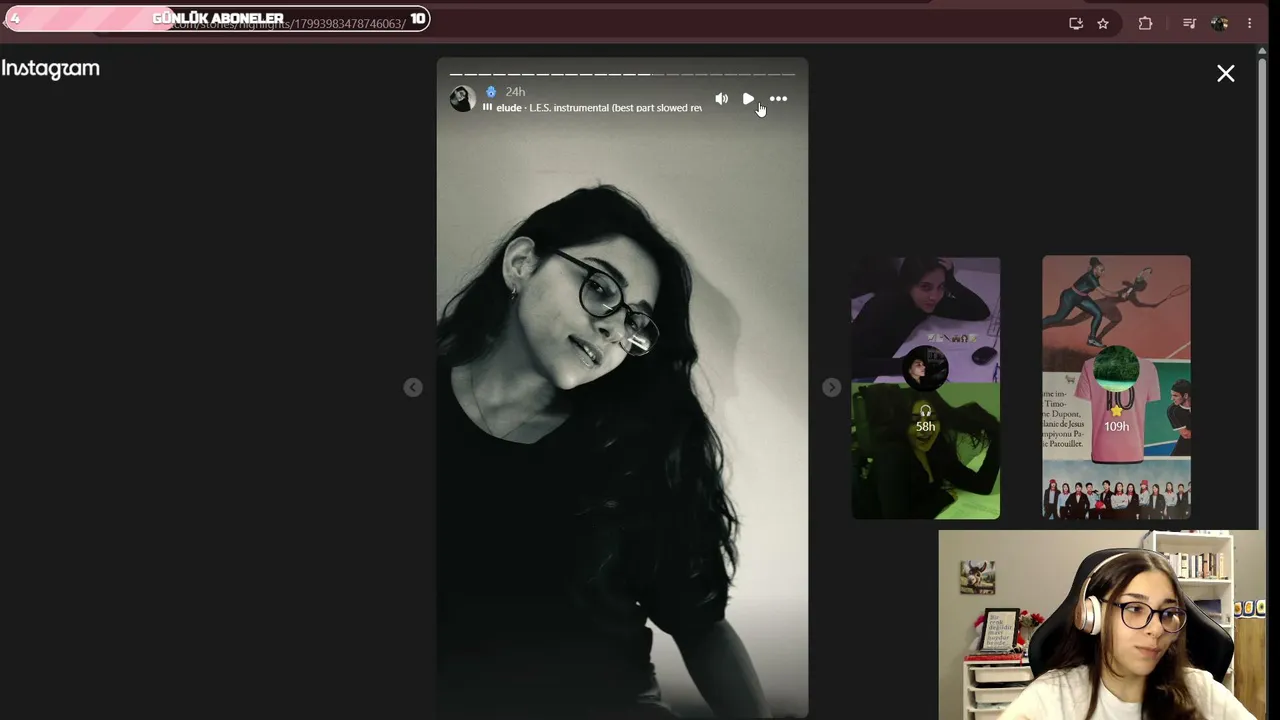Open the browser Extensions puzzle icon
This screenshot has height=720, width=1280.
point(1145,23)
